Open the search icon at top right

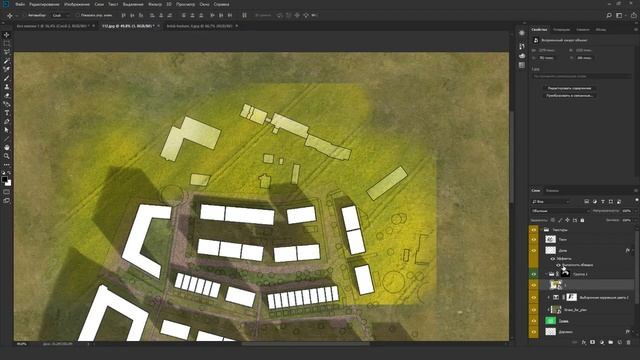[609, 16]
